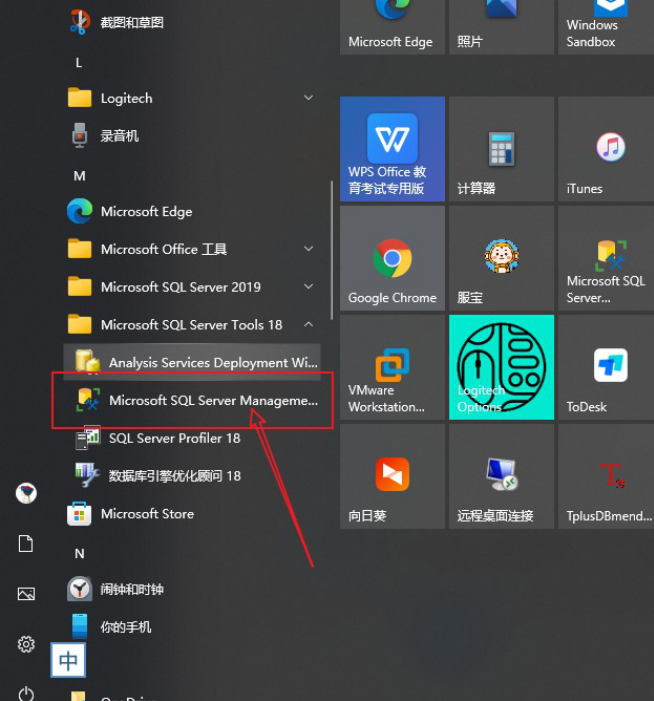This screenshot has width=654, height=701.
Task: Launch Google Chrome tile
Action: coord(392,258)
